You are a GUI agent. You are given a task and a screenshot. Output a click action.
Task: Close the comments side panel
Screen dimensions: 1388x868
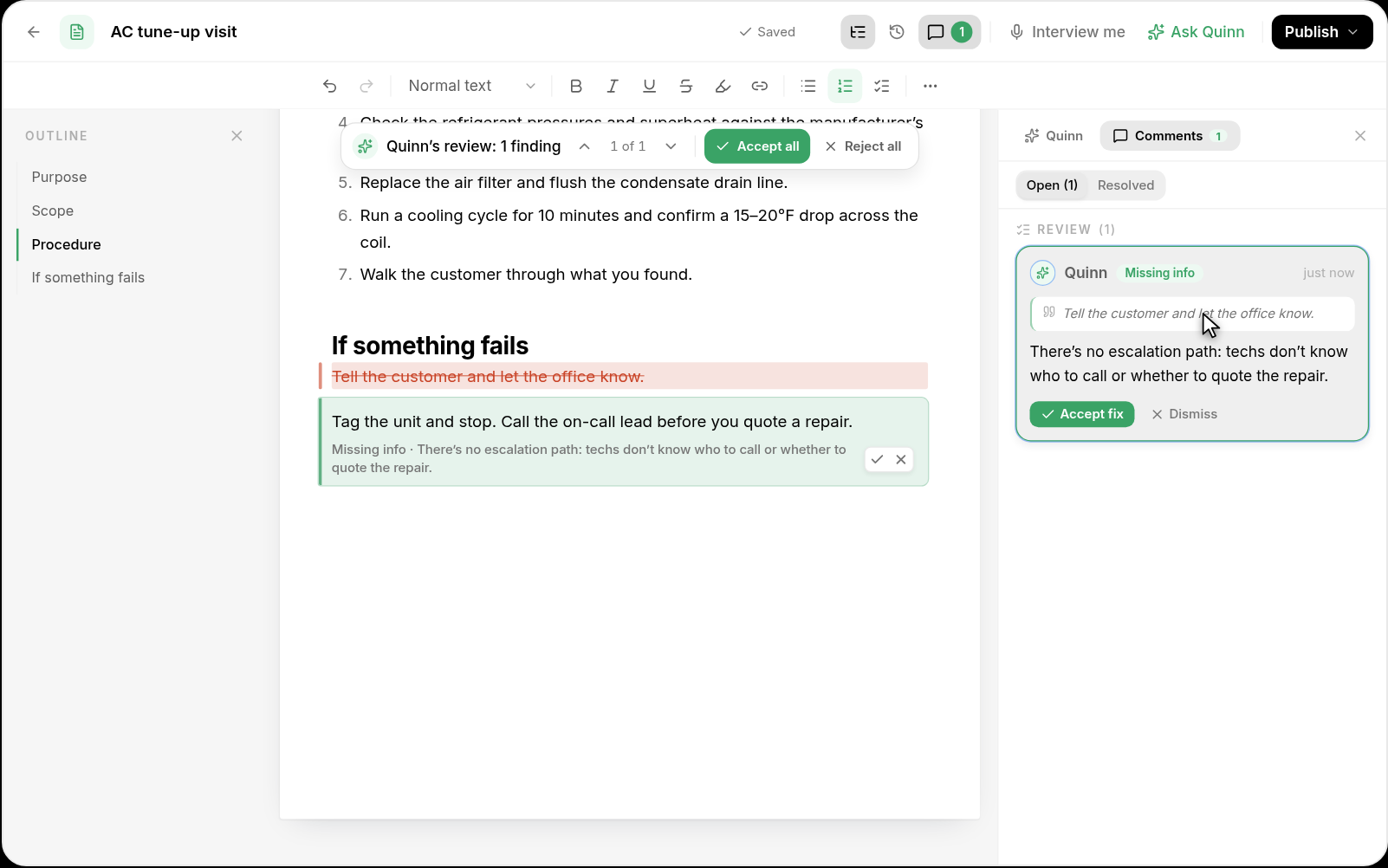point(1360,136)
